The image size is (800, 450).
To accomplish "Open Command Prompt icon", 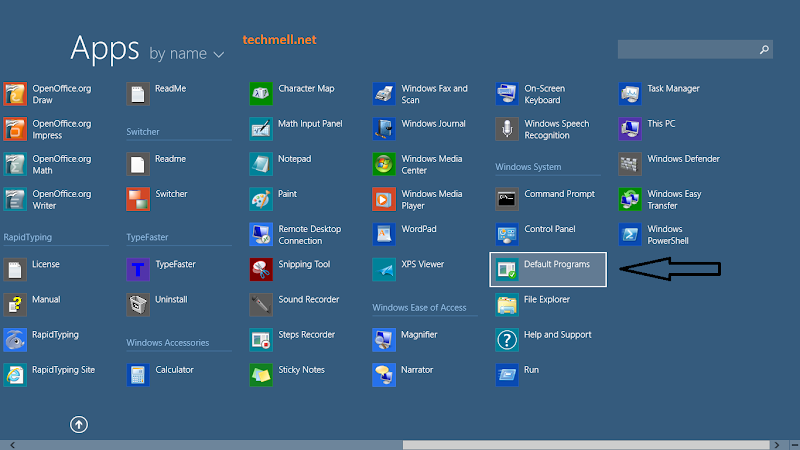I will [x=507, y=199].
